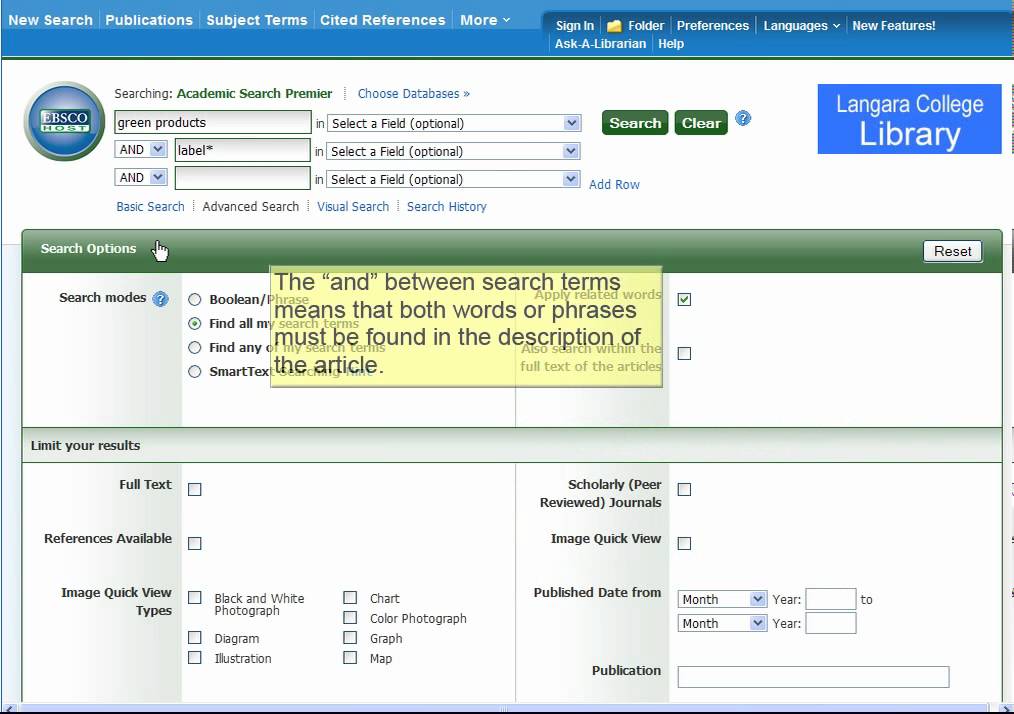Click the EBSCOhost logo icon
Image resolution: width=1014 pixels, height=714 pixels.
point(64,121)
